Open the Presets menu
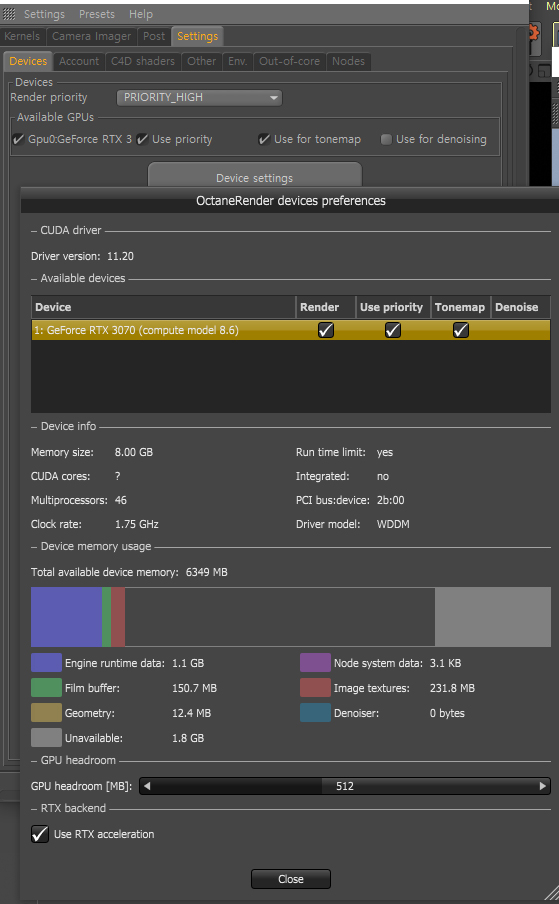This screenshot has width=559, height=904. click(x=97, y=14)
